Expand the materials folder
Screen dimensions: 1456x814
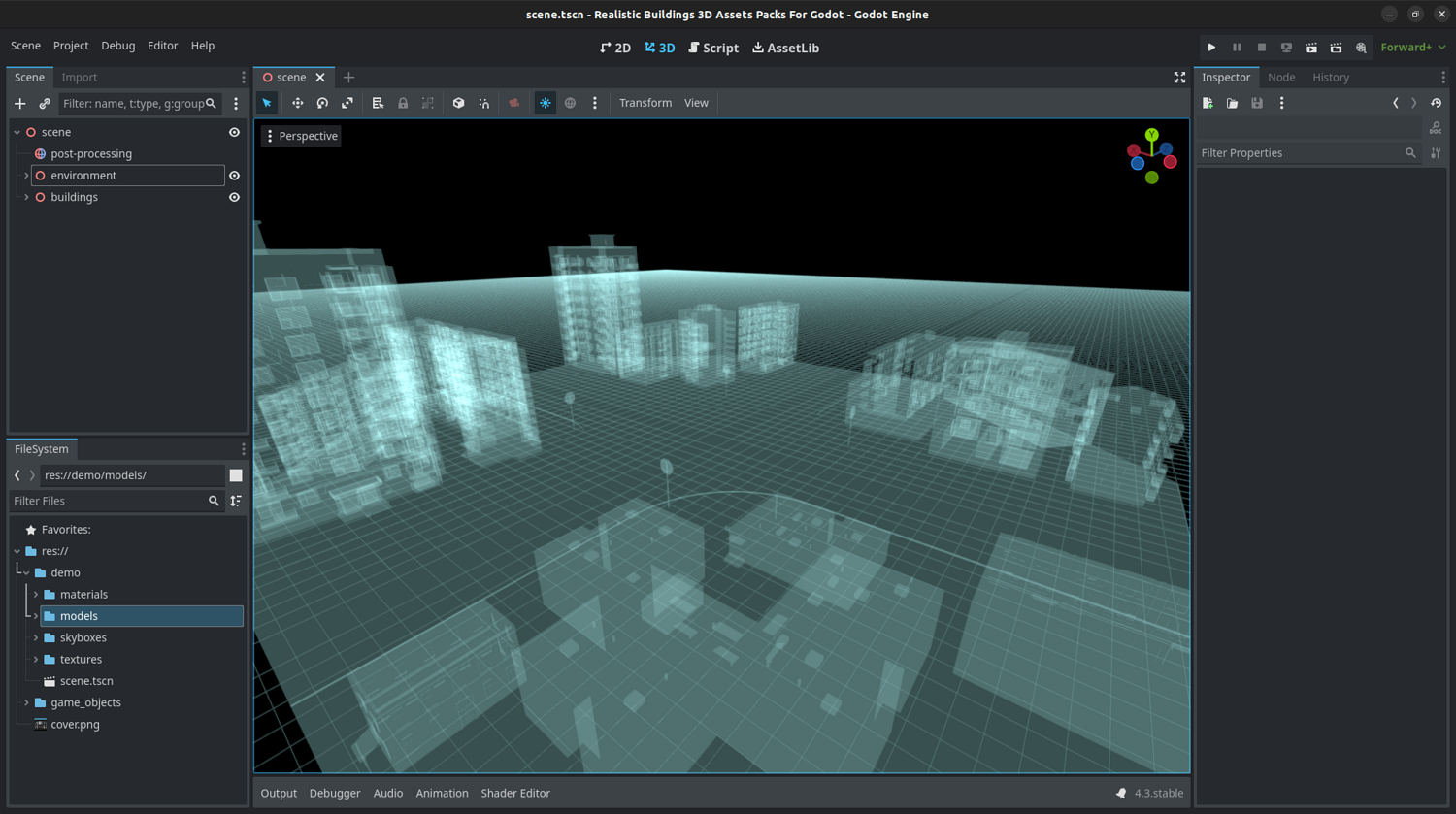[x=36, y=595]
